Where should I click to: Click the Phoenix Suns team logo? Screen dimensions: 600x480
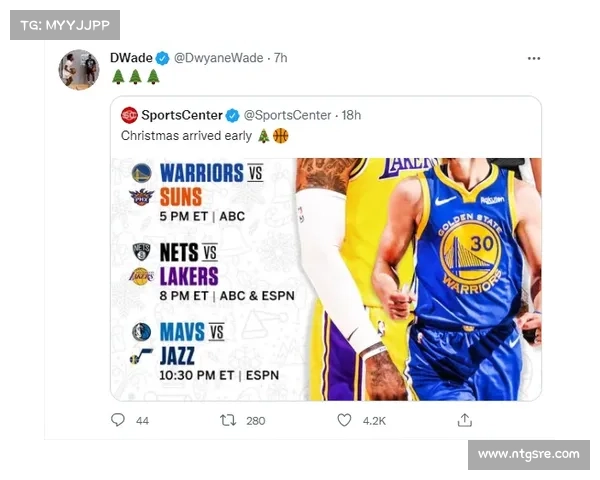coord(141,197)
